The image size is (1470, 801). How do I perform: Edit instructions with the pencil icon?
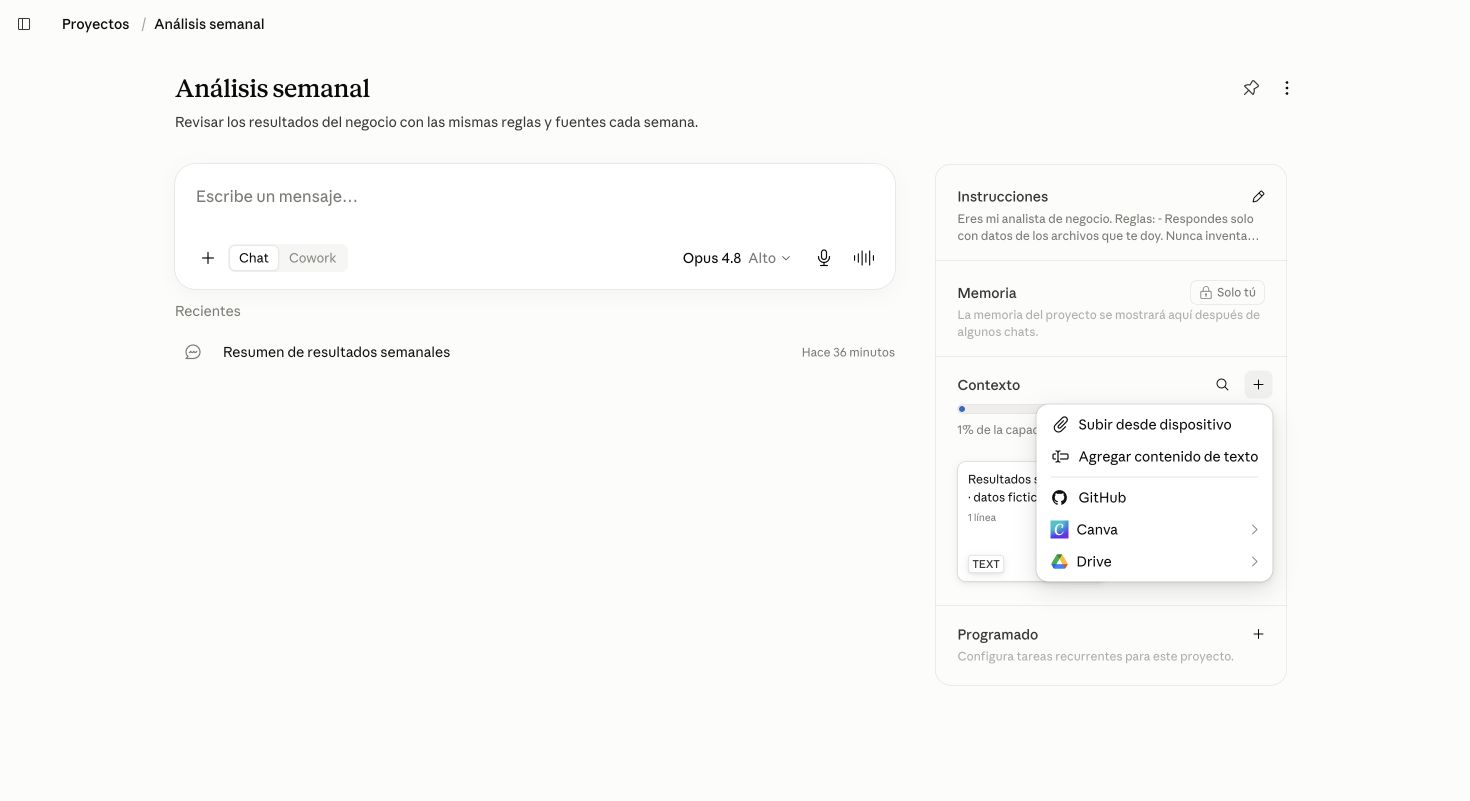1258,197
